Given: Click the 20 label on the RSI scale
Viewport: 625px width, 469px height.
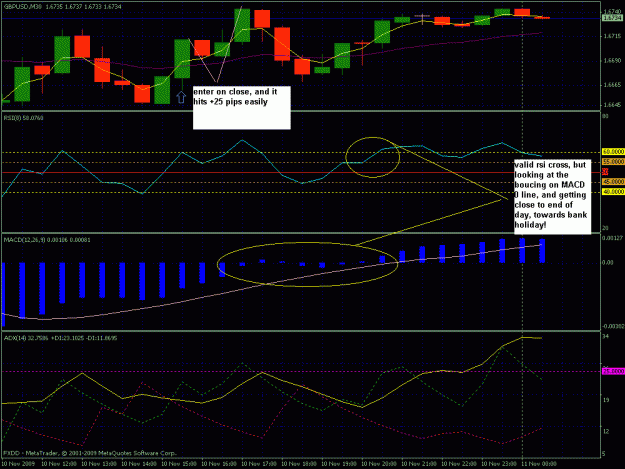Looking at the screenshot, I should pyautogui.click(x=606, y=228).
